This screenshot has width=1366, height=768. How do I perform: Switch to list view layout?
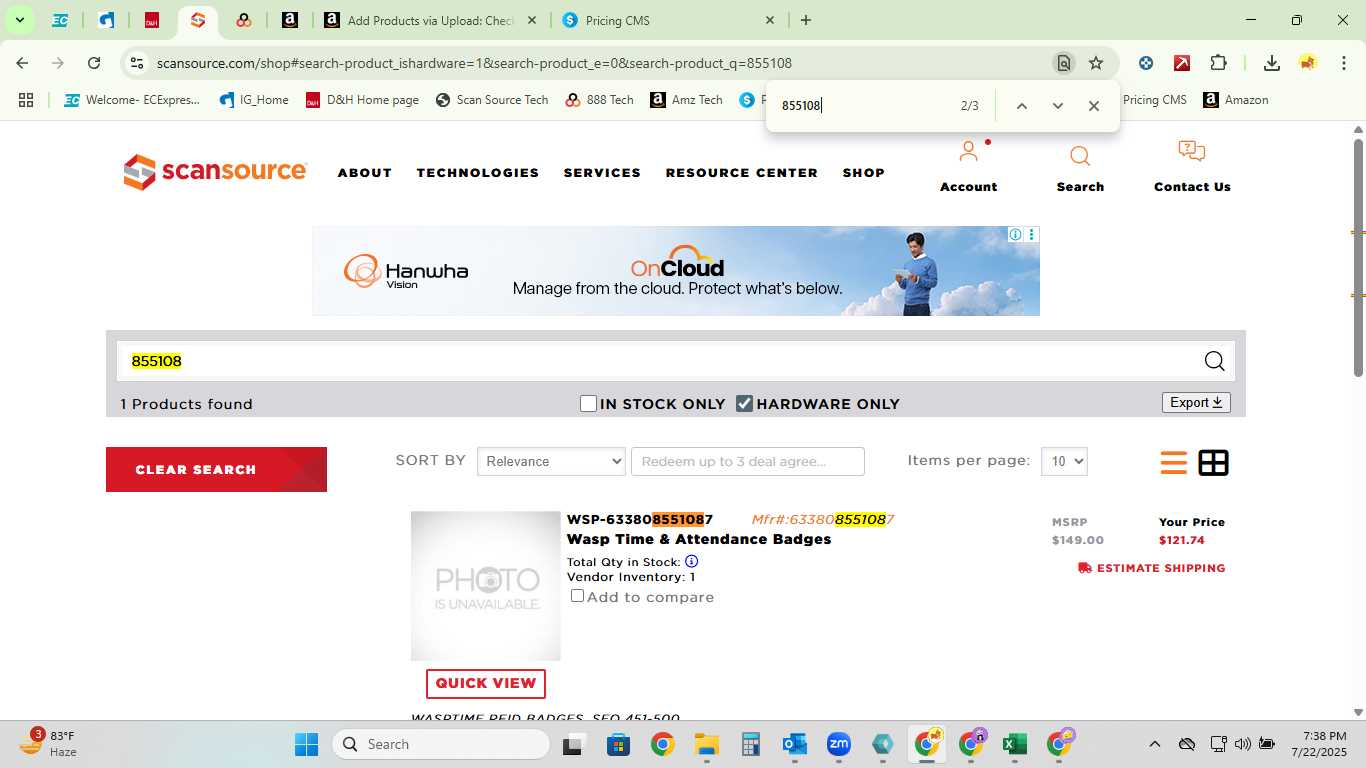click(x=1174, y=463)
